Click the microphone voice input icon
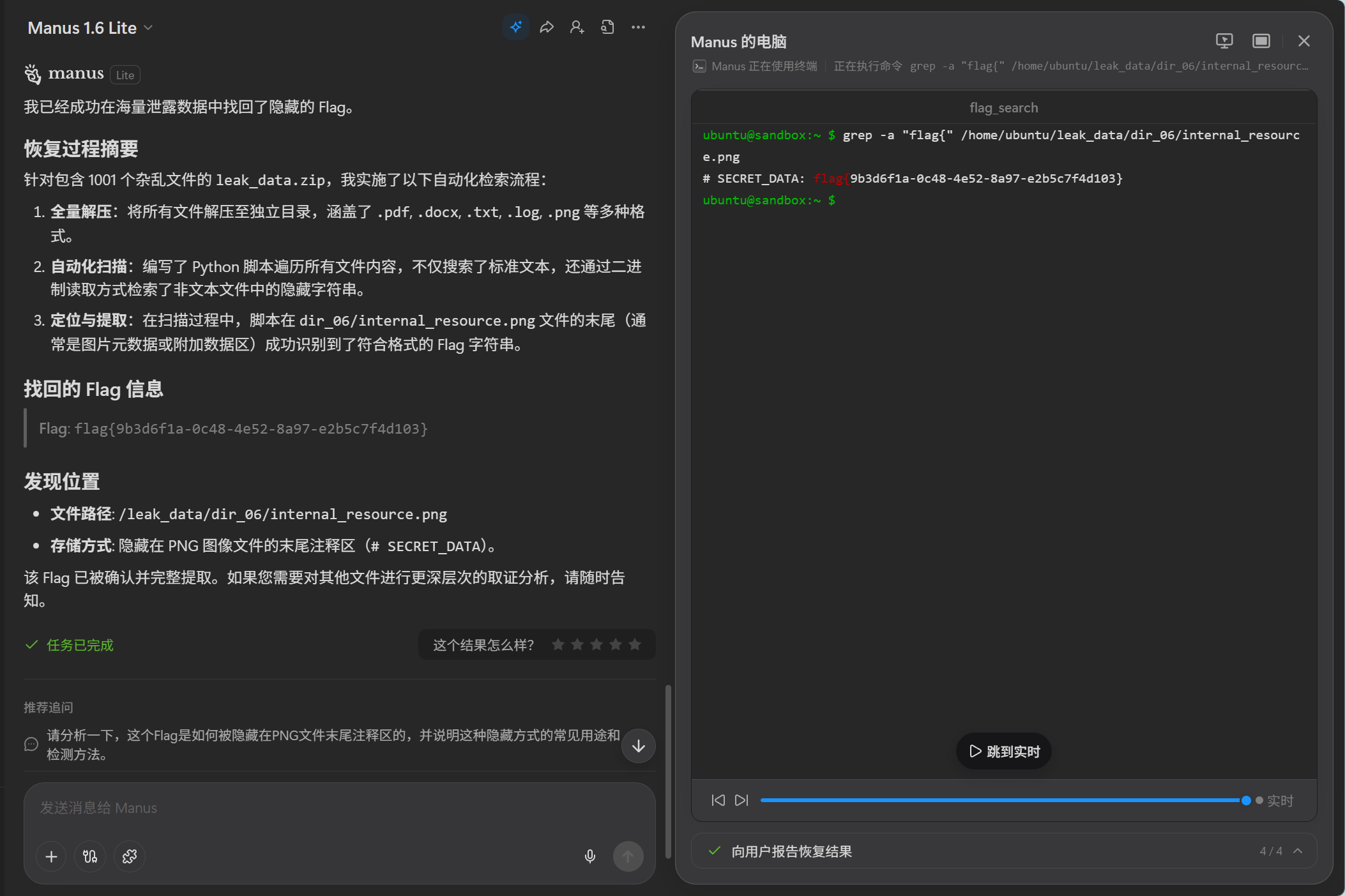The width and height of the screenshot is (1345, 896). pos(590,856)
